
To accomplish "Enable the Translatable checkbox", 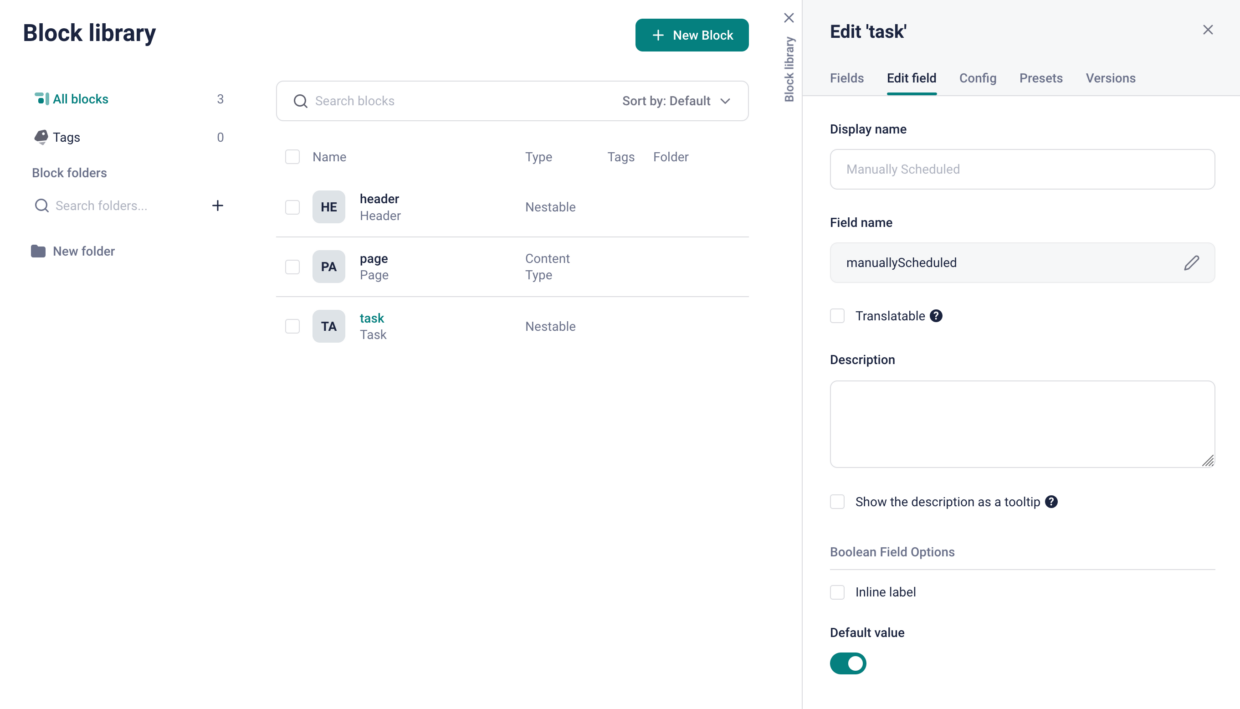I will [x=837, y=315].
